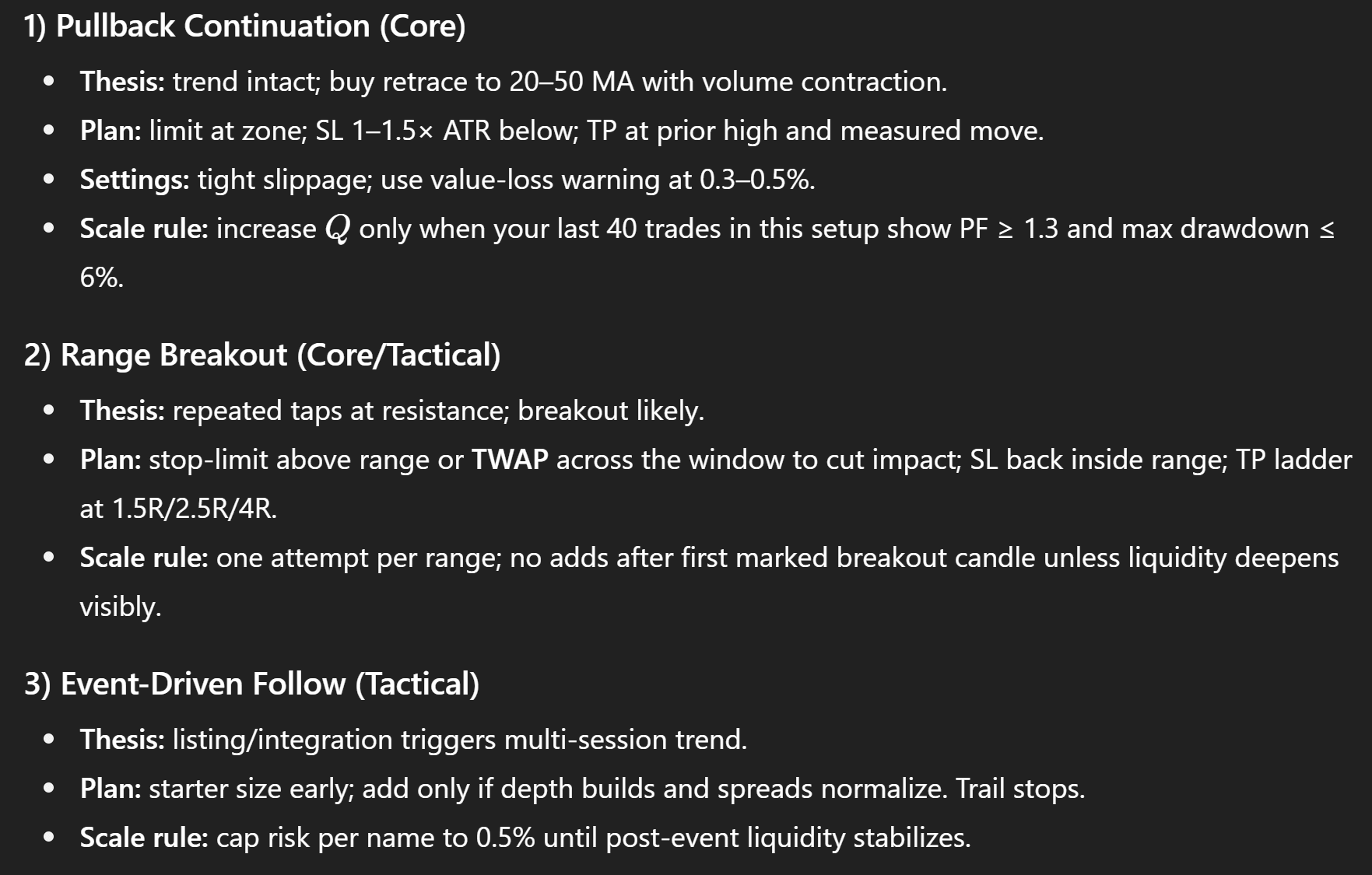
Task: Click "Plan:" label in Pullback Continuation section
Action: [x=111, y=131]
